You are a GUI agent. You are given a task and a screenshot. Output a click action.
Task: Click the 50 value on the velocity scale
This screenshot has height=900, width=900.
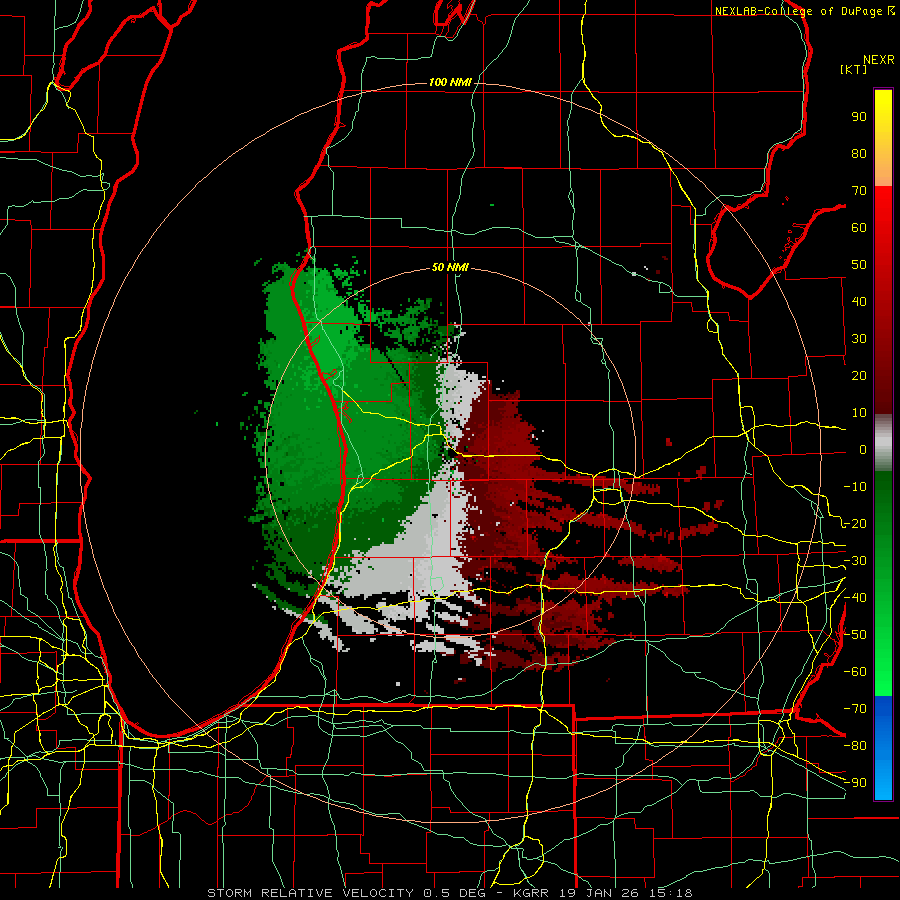[x=859, y=265]
